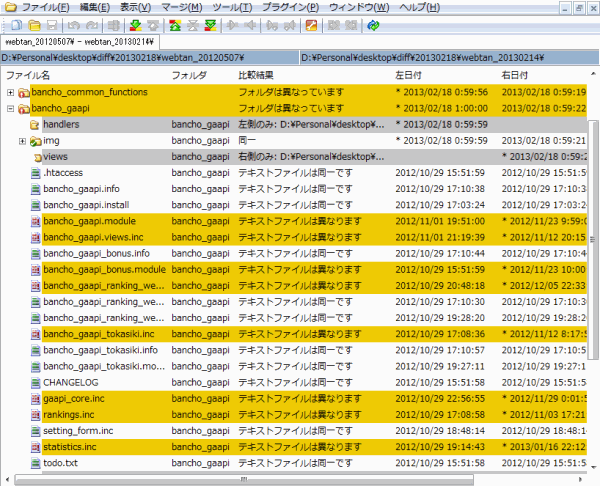Jump to the previous difference
600x486 pixels.
(x=153, y=26)
